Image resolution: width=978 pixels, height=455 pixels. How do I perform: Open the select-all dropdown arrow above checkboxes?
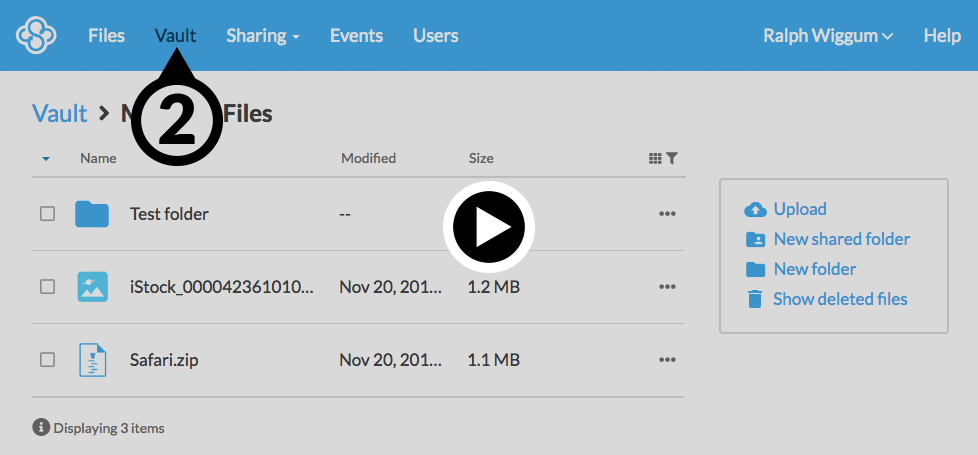point(46,159)
